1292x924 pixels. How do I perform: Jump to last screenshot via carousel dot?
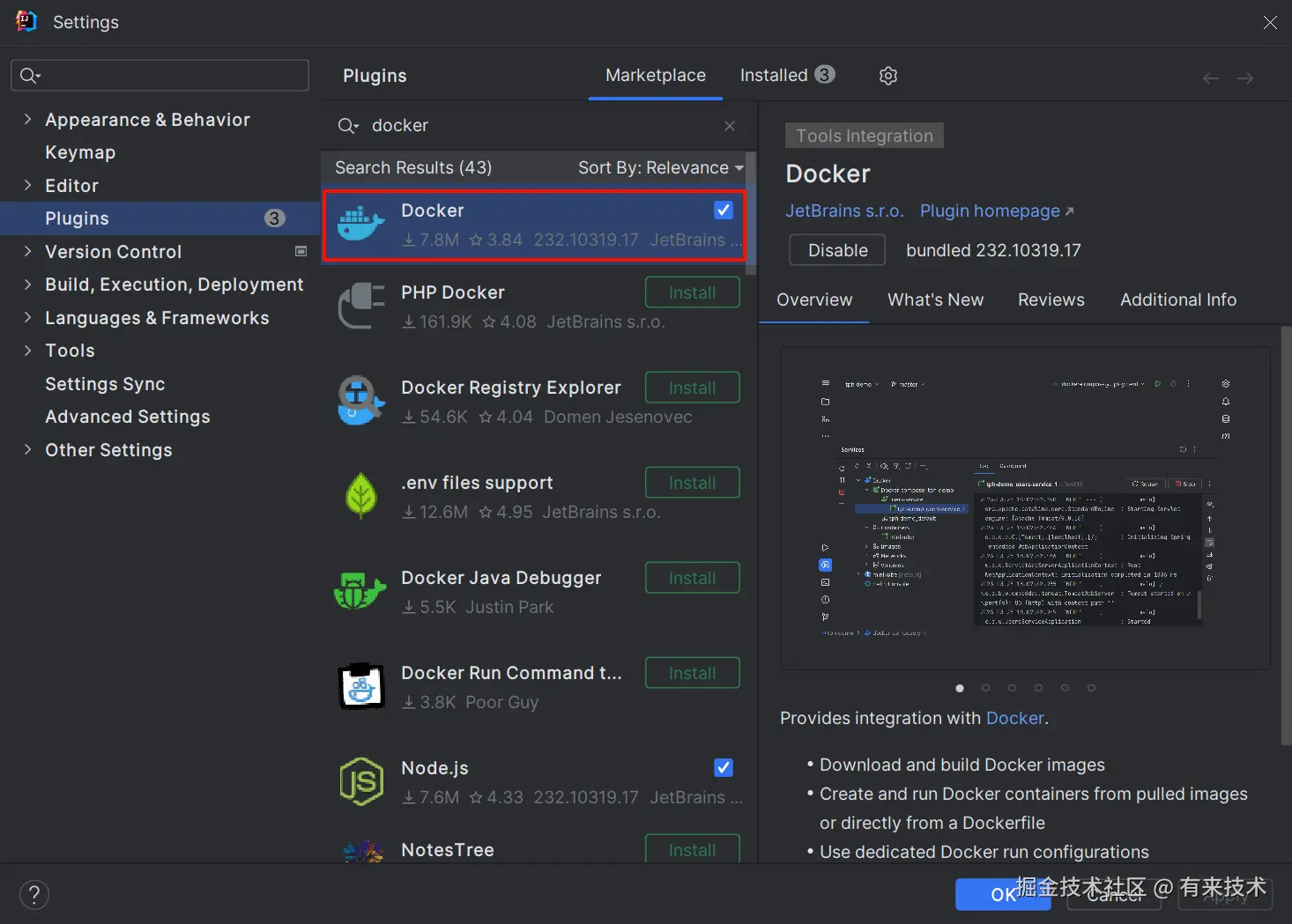(x=1091, y=688)
